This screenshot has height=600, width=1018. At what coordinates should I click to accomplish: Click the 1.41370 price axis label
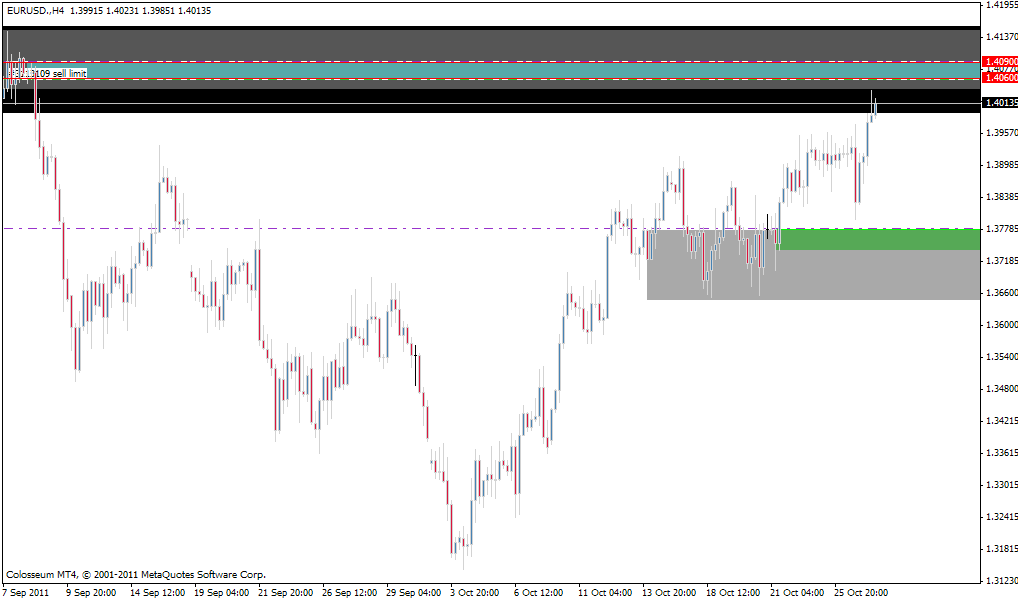1002,37
